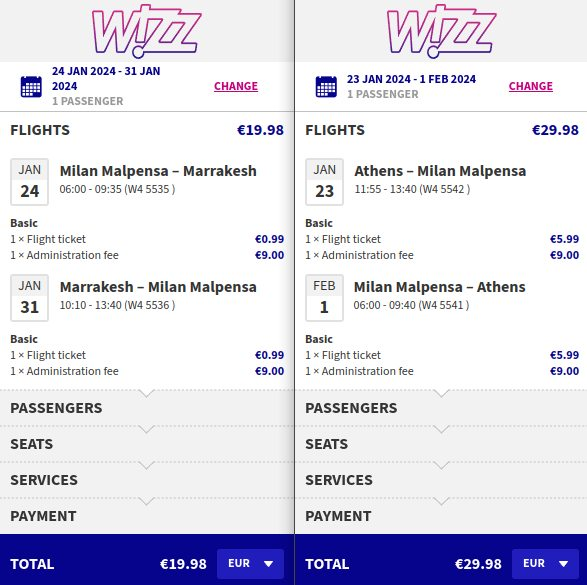587x585 pixels.
Task: Select Feb 1 date badge for Athens return
Action: coord(324,298)
